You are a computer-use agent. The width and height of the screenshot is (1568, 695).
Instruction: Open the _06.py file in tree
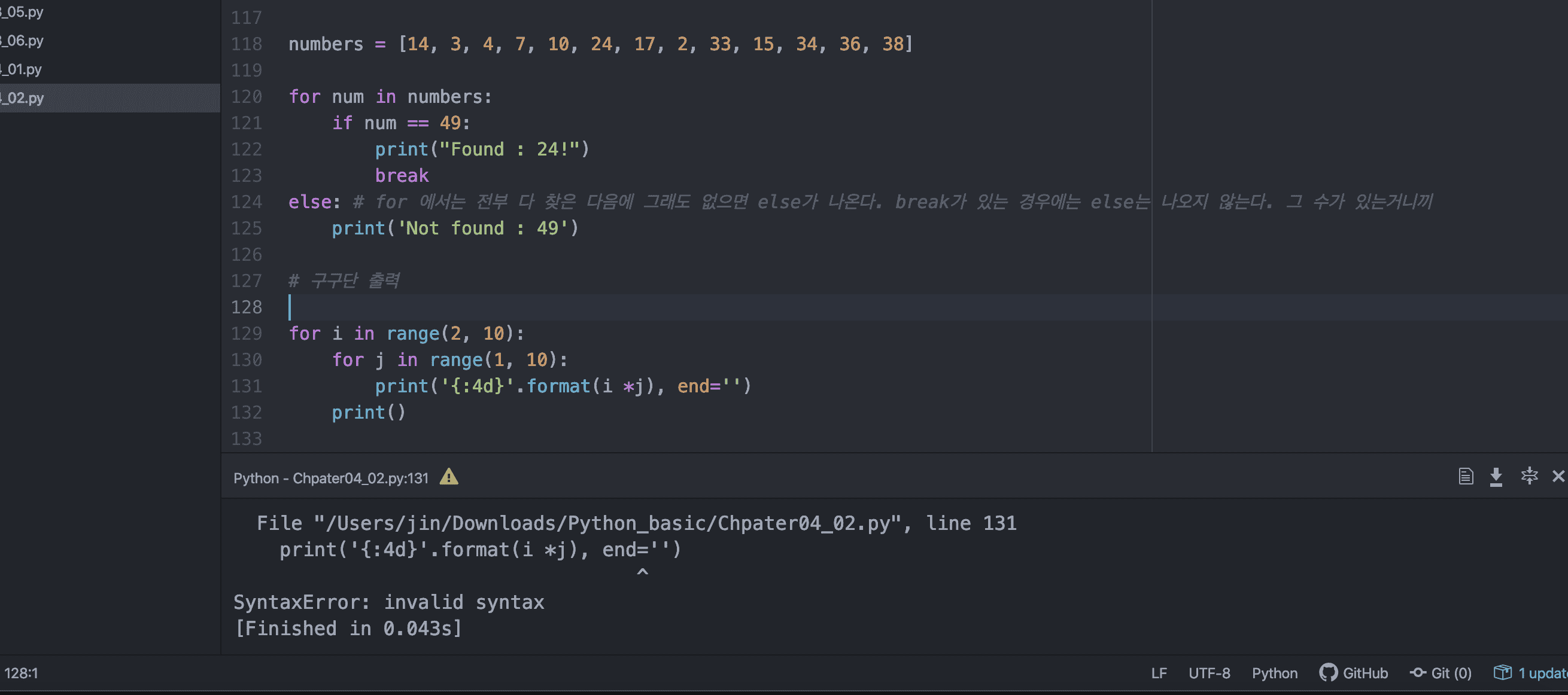pos(25,41)
